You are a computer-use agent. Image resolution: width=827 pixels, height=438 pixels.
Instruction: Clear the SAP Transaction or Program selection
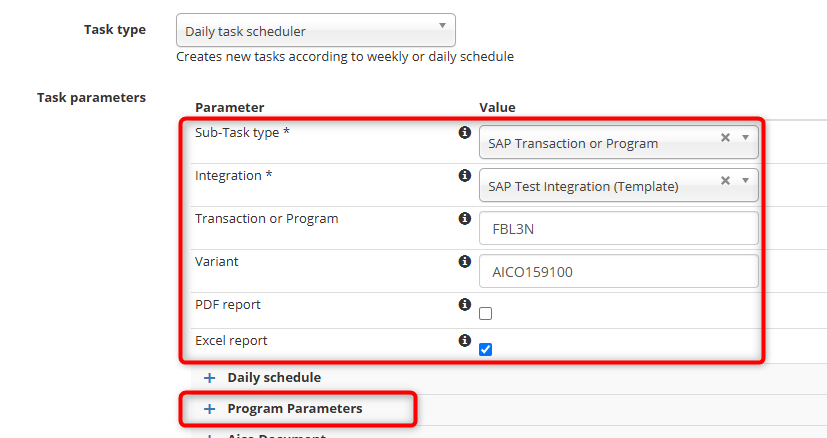point(725,138)
